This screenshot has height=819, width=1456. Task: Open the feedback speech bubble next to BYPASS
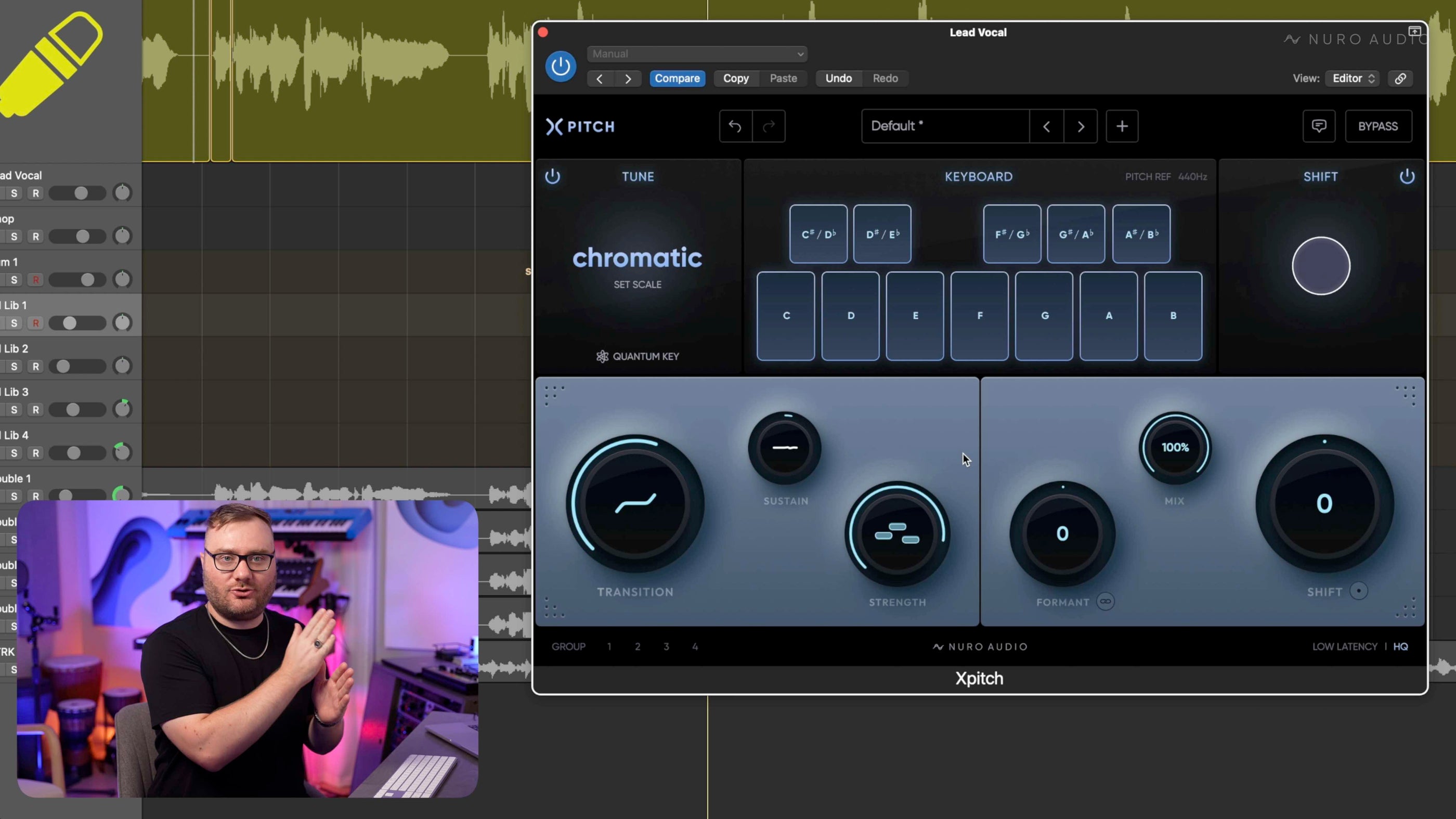(x=1319, y=126)
